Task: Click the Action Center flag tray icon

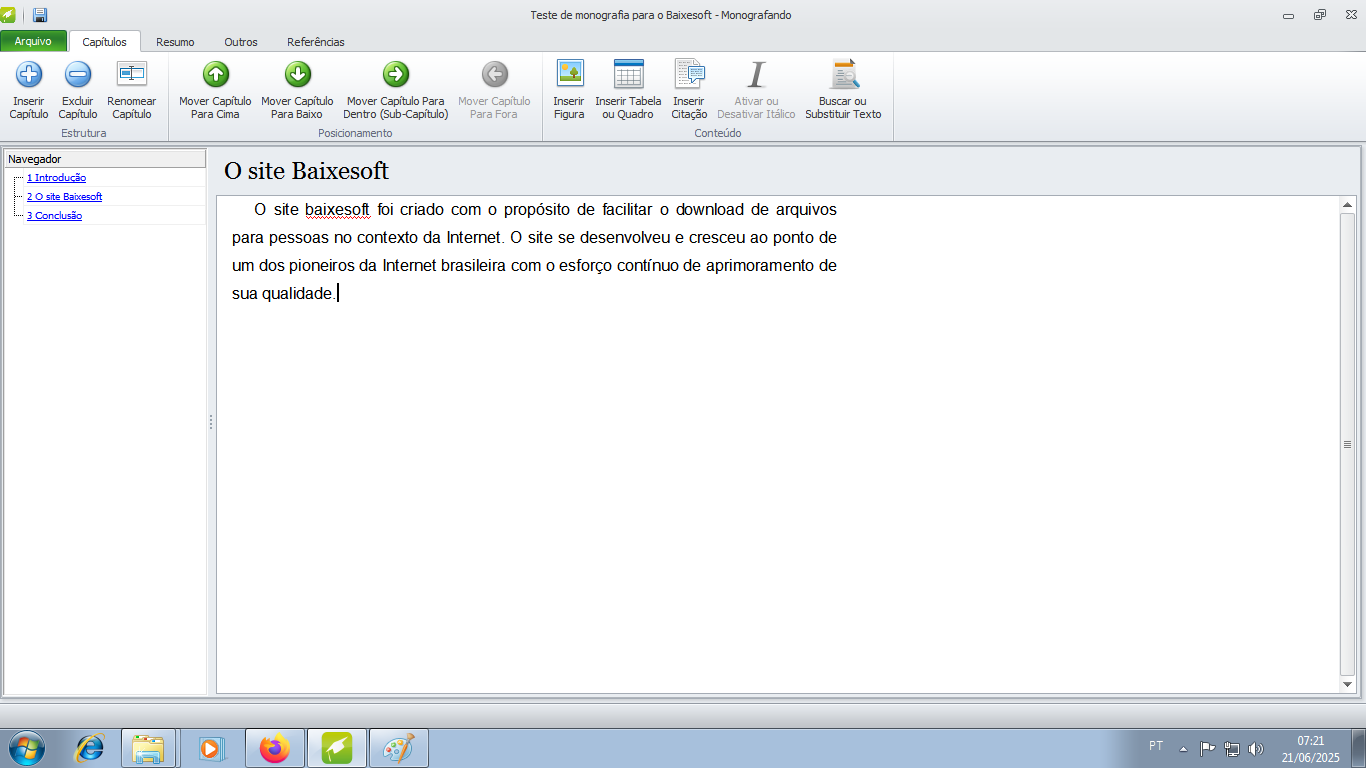Action: [x=1207, y=748]
